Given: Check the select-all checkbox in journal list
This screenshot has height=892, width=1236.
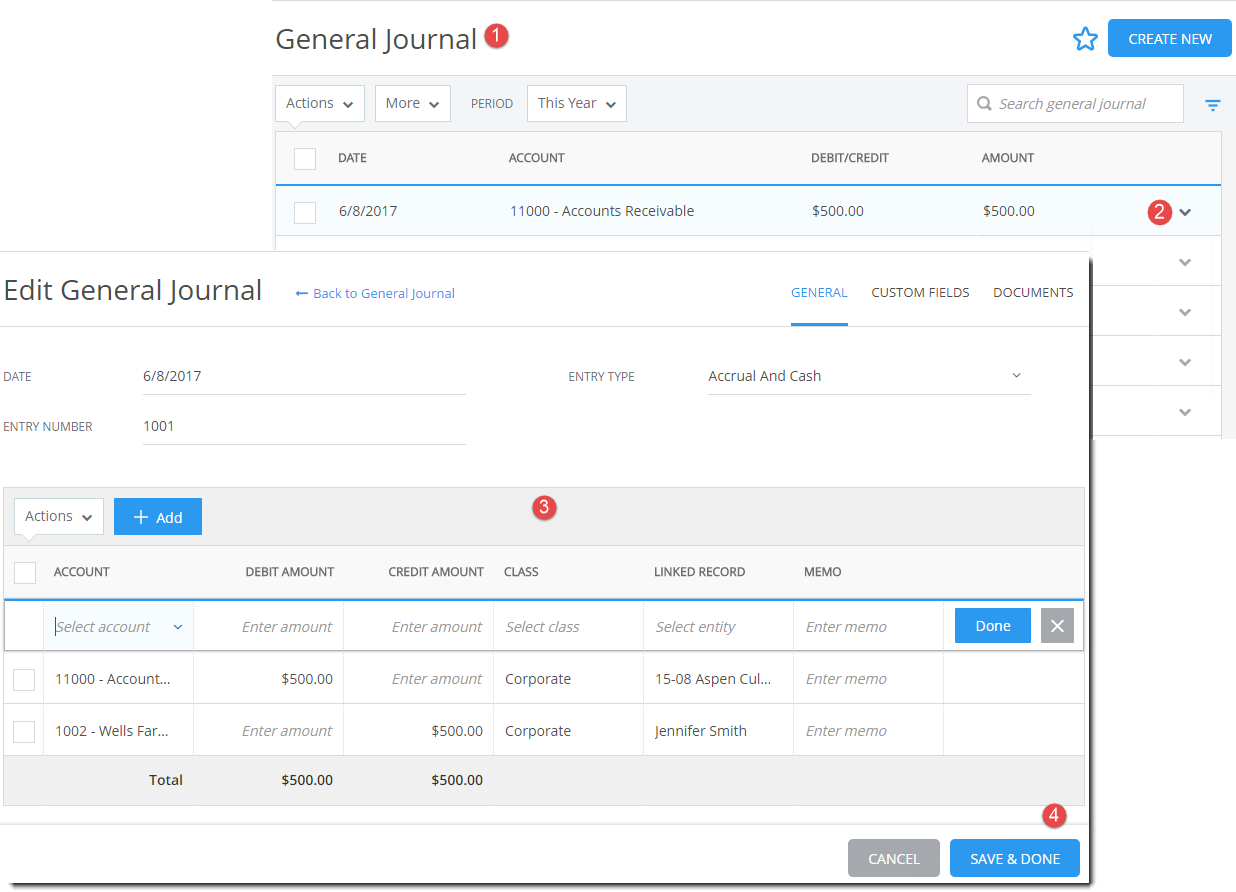Looking at the screenshot, I should (x=304, y=158).
